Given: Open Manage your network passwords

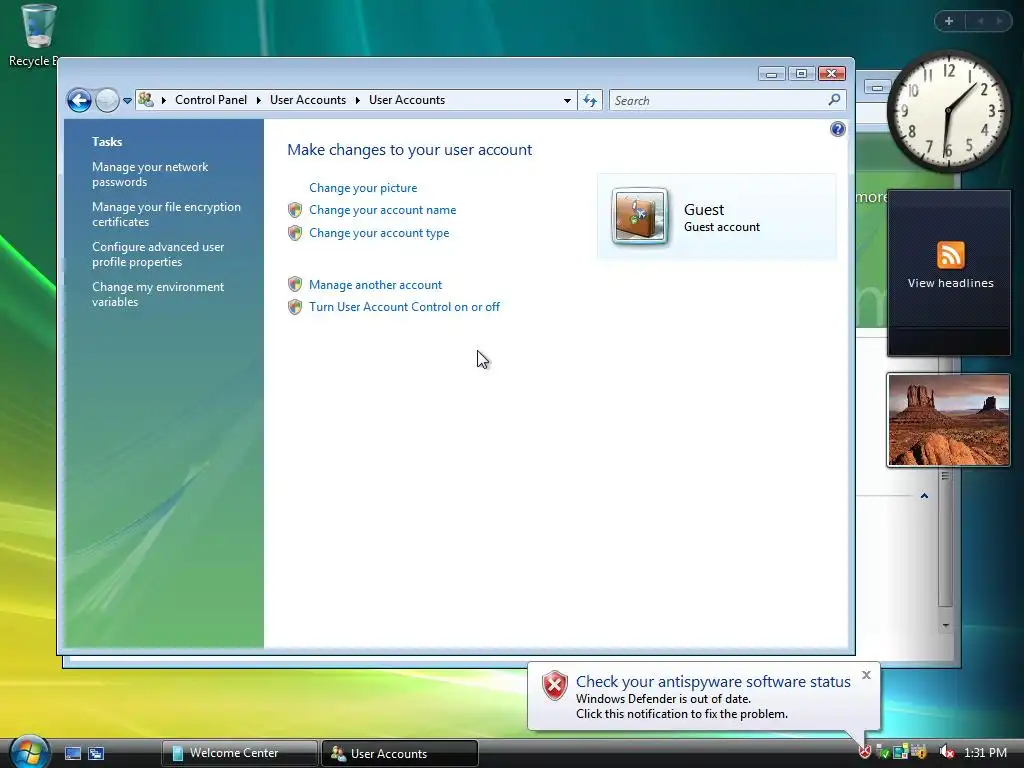Looking at the screenshot, I should (150, 174).
